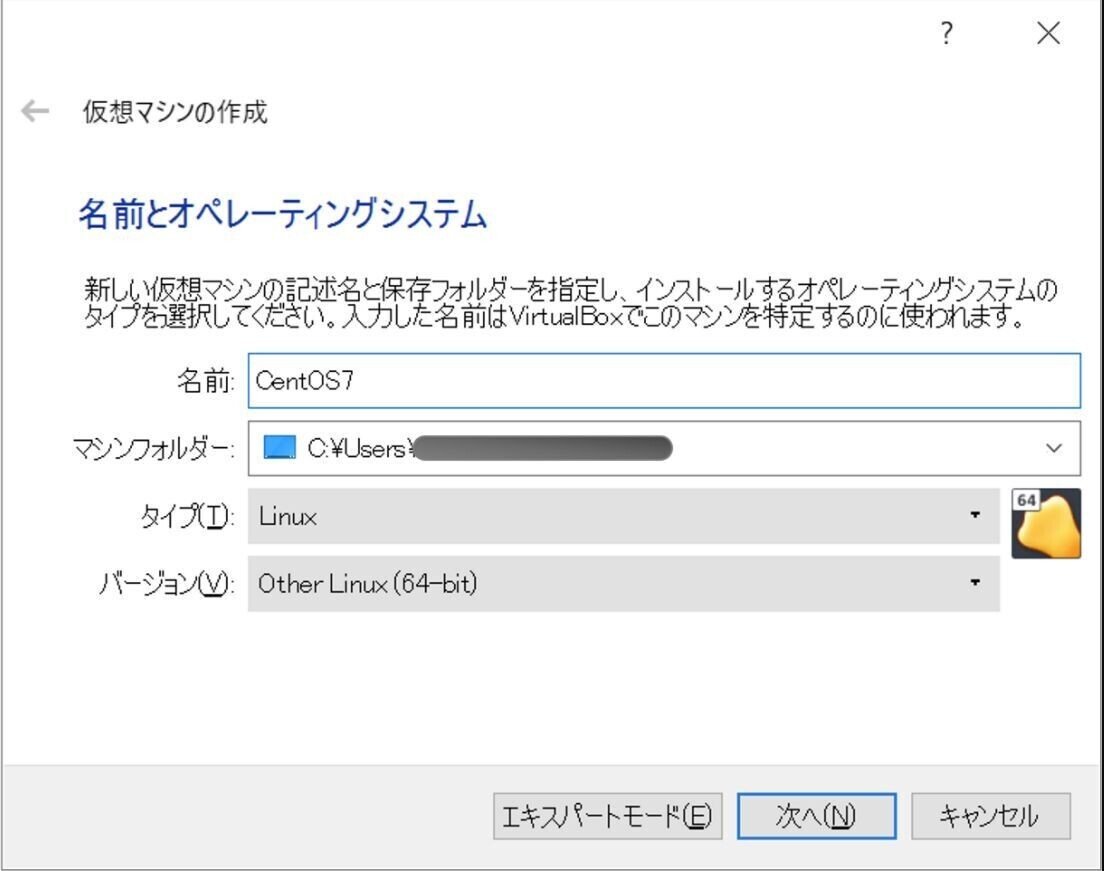Viewport: 1104px width, 871px height.
Task: Click the バージョン(V) label
Action: [x=167, y=584]
